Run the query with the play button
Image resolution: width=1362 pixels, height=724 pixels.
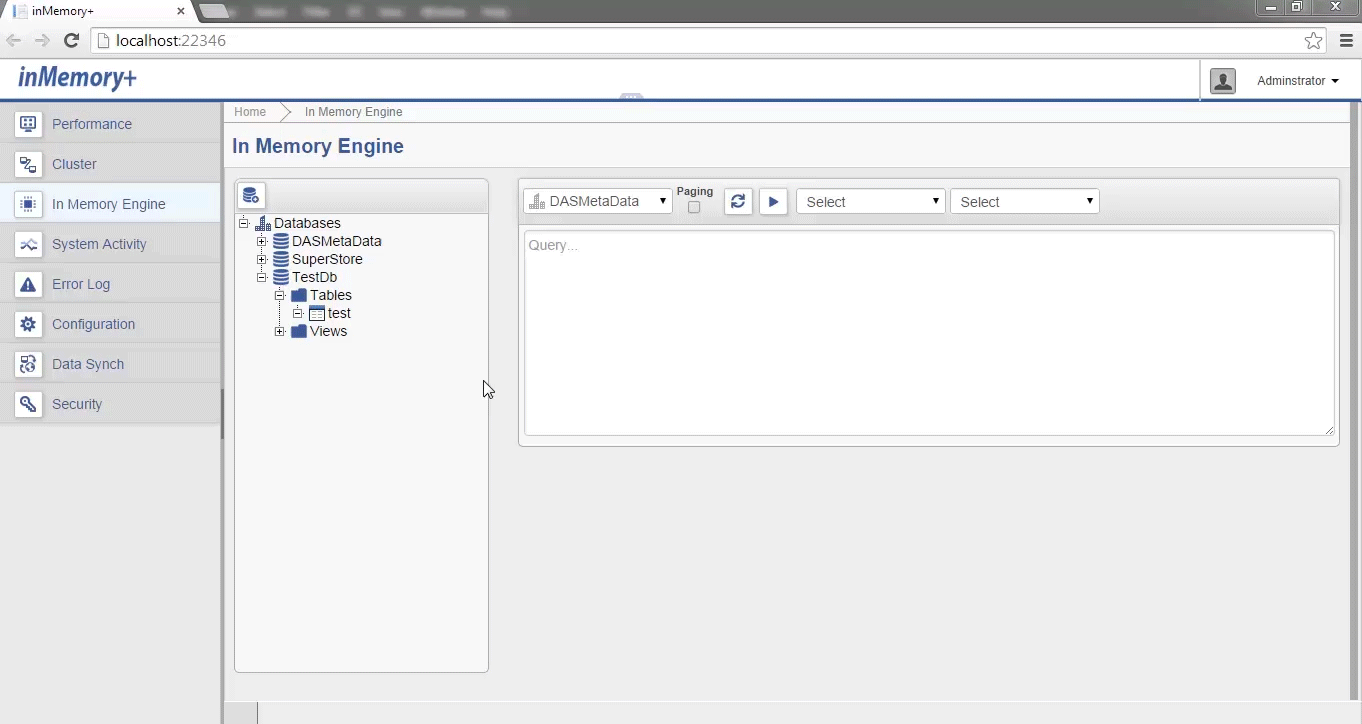click(x=773, y=201)
